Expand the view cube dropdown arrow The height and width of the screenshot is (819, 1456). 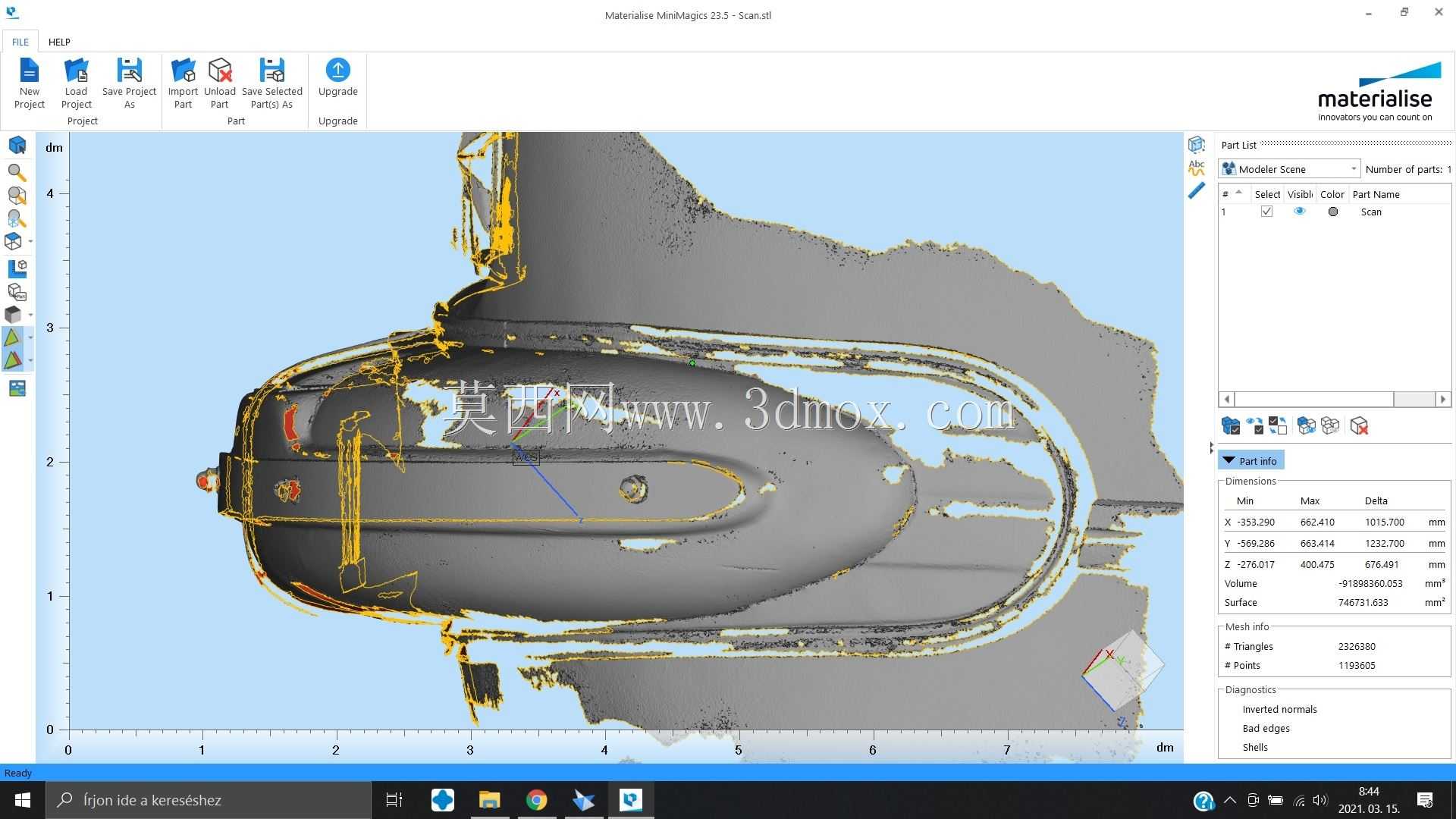pos(30,241)
